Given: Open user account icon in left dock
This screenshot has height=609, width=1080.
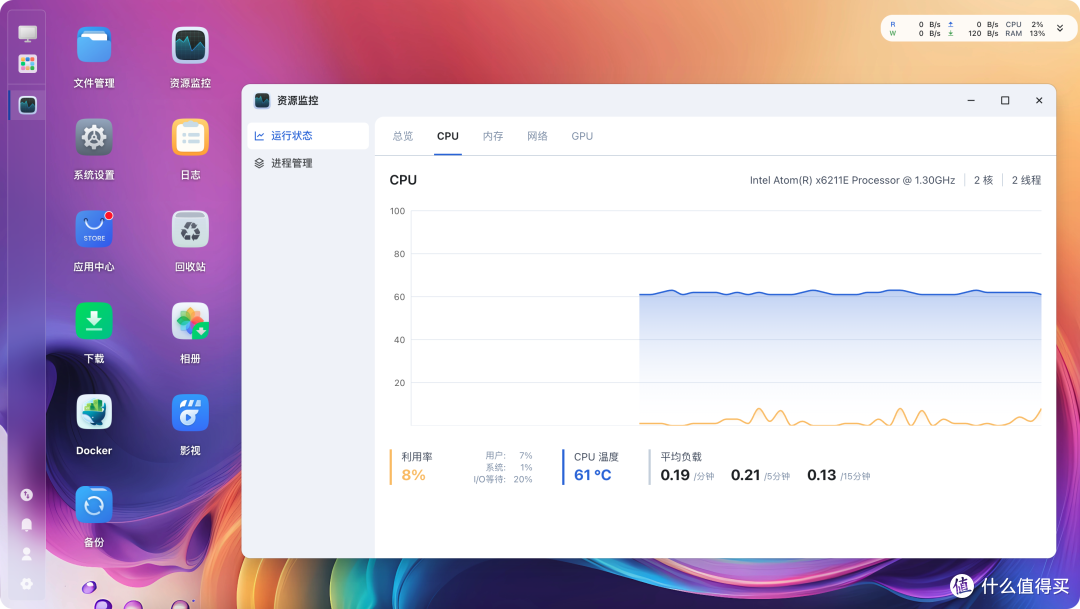Looking at the screenshot, I should pyautogui.click(x=27, y=554).
